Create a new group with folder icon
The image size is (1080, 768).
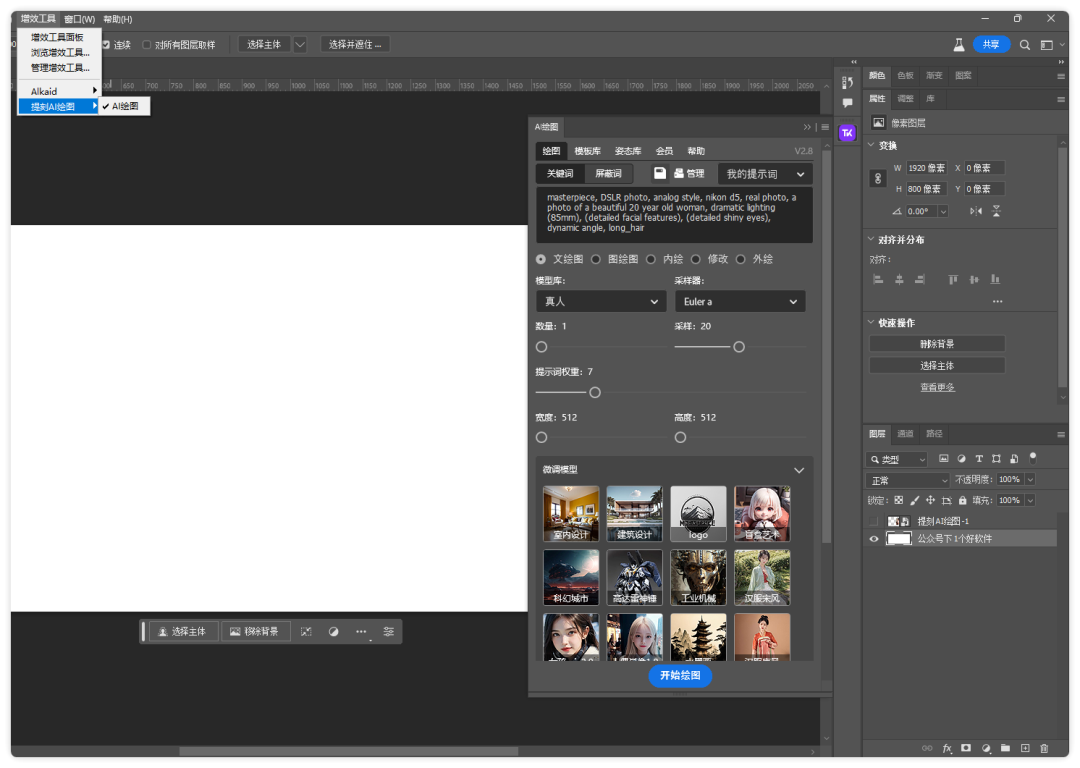click(1006, 748)
